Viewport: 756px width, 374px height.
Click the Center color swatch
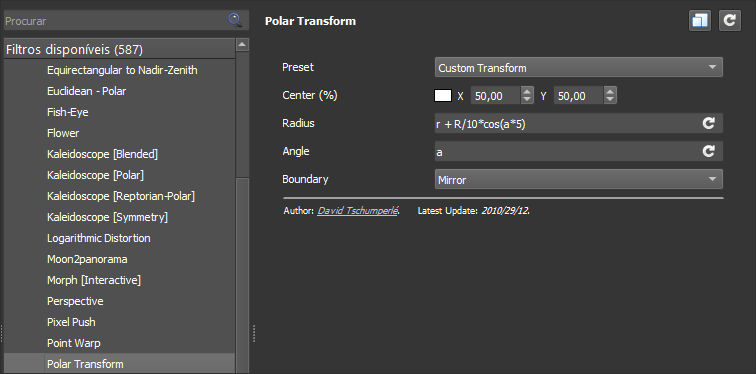point(443,95)
